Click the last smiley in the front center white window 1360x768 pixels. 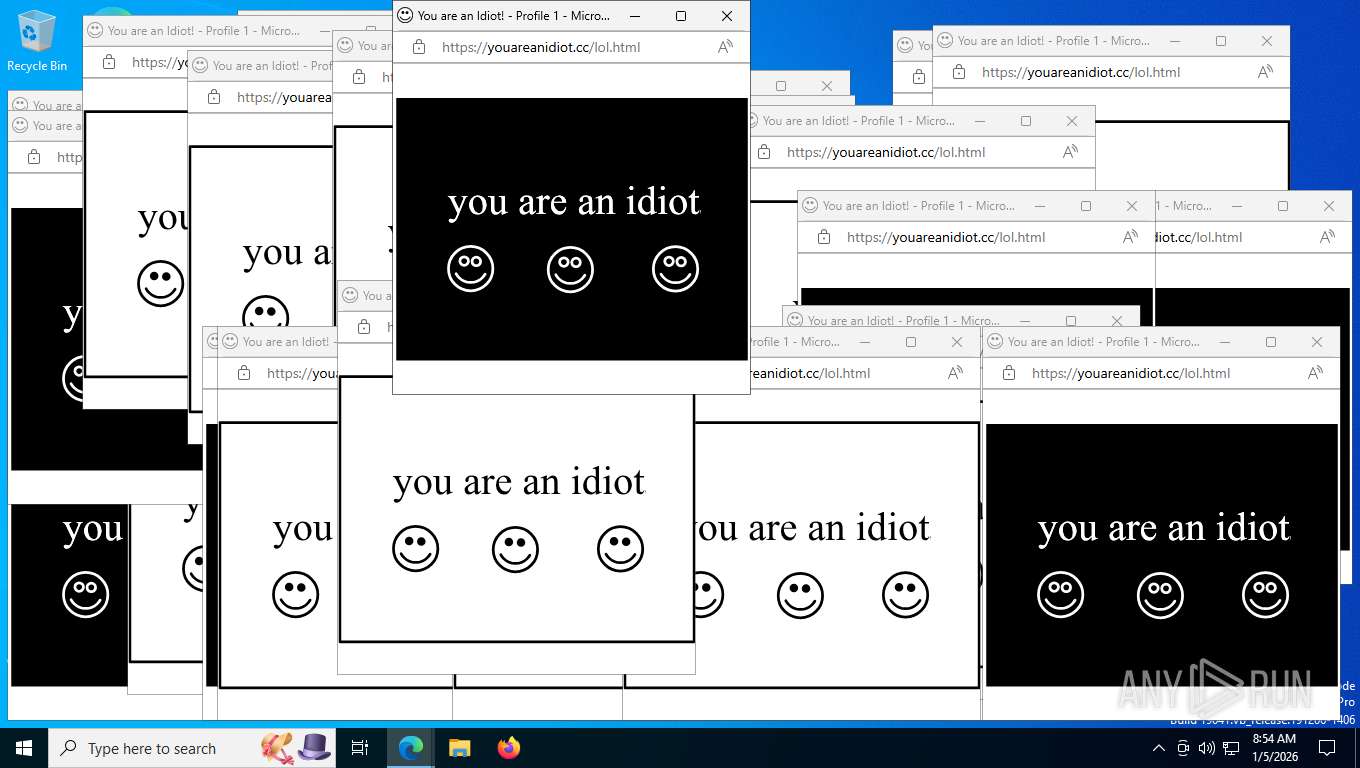pos(621,549)
